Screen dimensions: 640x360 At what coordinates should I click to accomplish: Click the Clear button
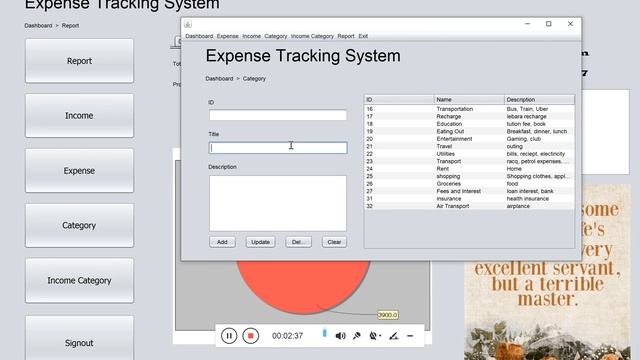coord(334,242)
